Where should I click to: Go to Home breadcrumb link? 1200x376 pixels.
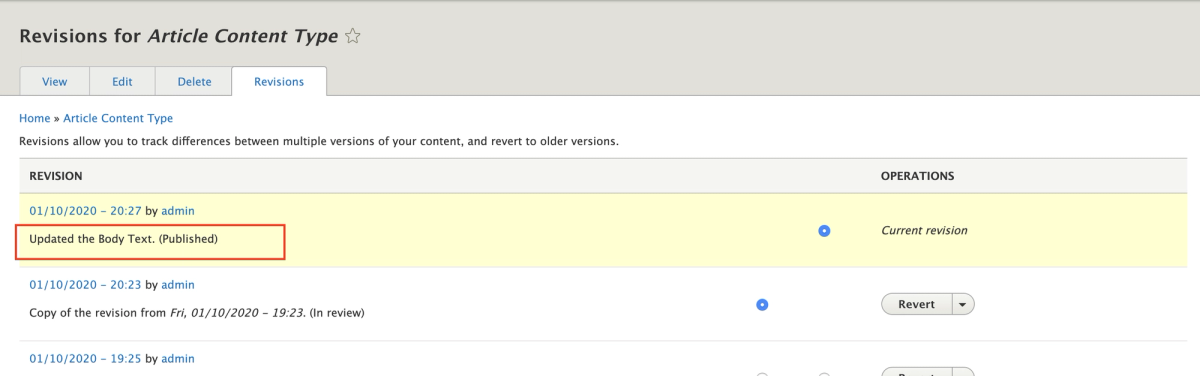pos(34,118)
